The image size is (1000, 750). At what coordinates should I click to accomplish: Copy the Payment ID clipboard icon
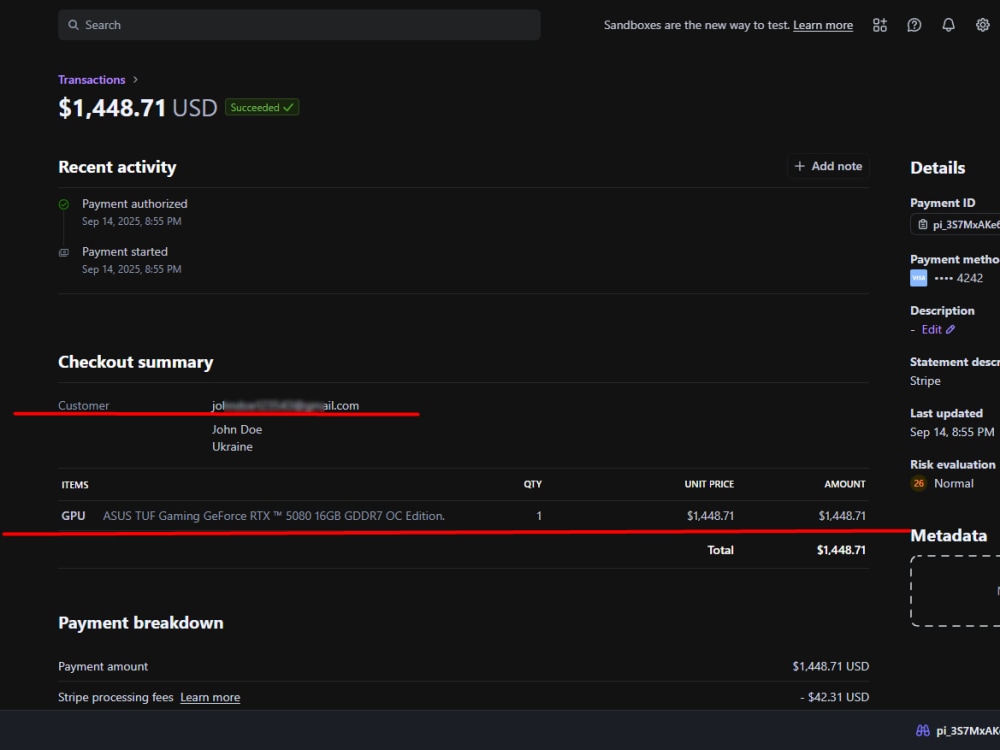tap(922, 224)
